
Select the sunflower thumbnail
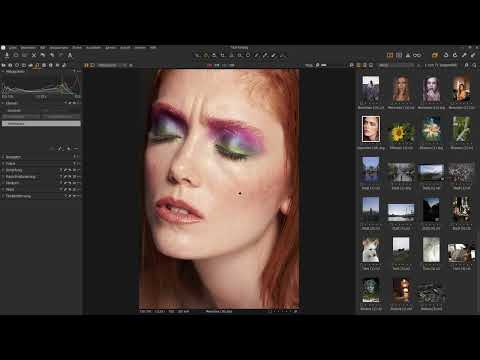tap(401, 132)
